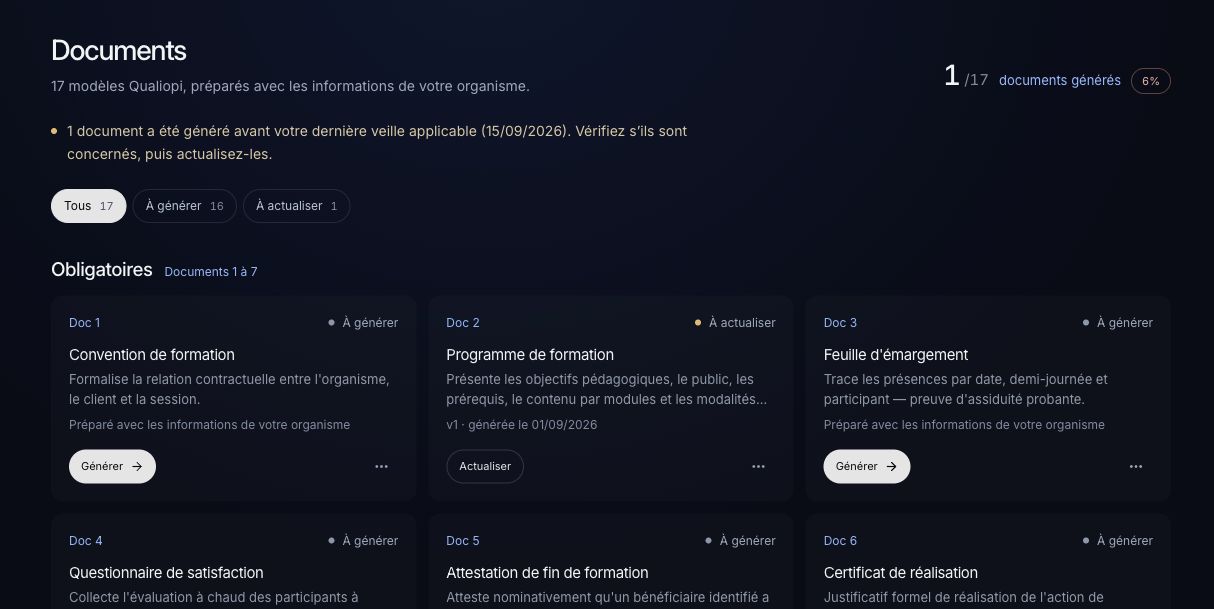Select the Tous filter tab
This screenshot has height=609, width=1214.
[x=89, y=206]
